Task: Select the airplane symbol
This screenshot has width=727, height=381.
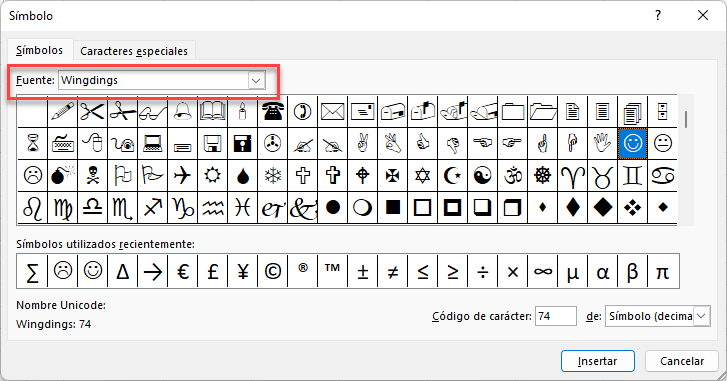Action: click(x=183, y=176)
